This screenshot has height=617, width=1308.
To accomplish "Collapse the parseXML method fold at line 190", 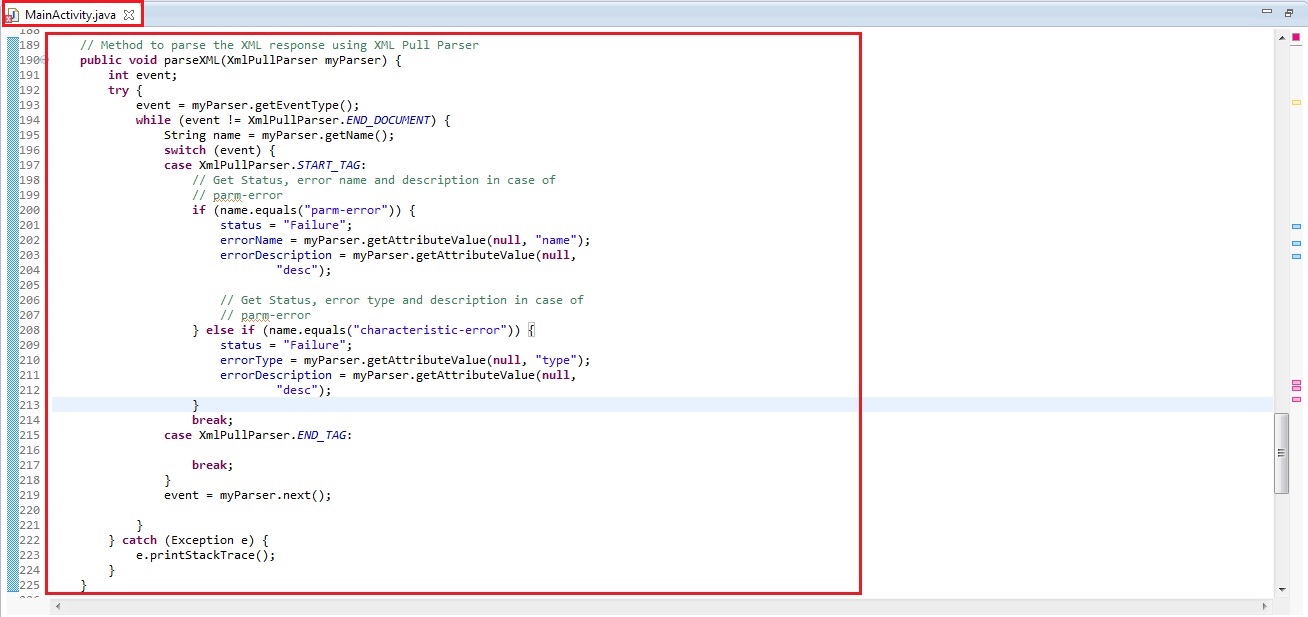I will (44, 60).
